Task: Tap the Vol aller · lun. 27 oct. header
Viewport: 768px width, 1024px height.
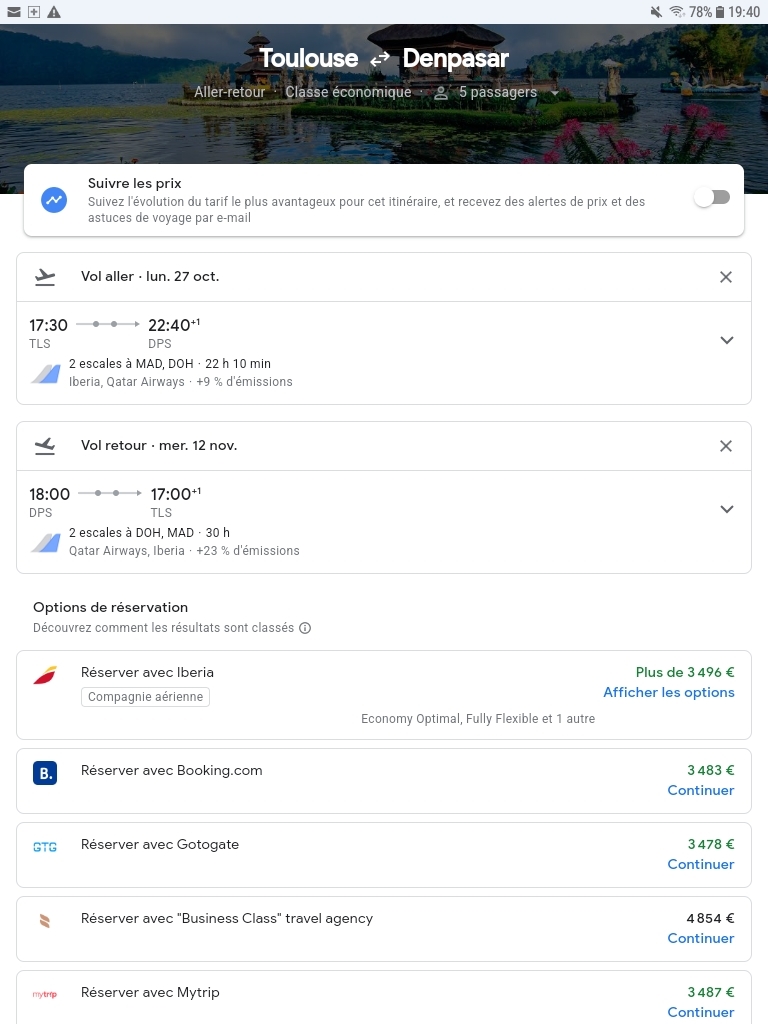Action: click(150, 276)
